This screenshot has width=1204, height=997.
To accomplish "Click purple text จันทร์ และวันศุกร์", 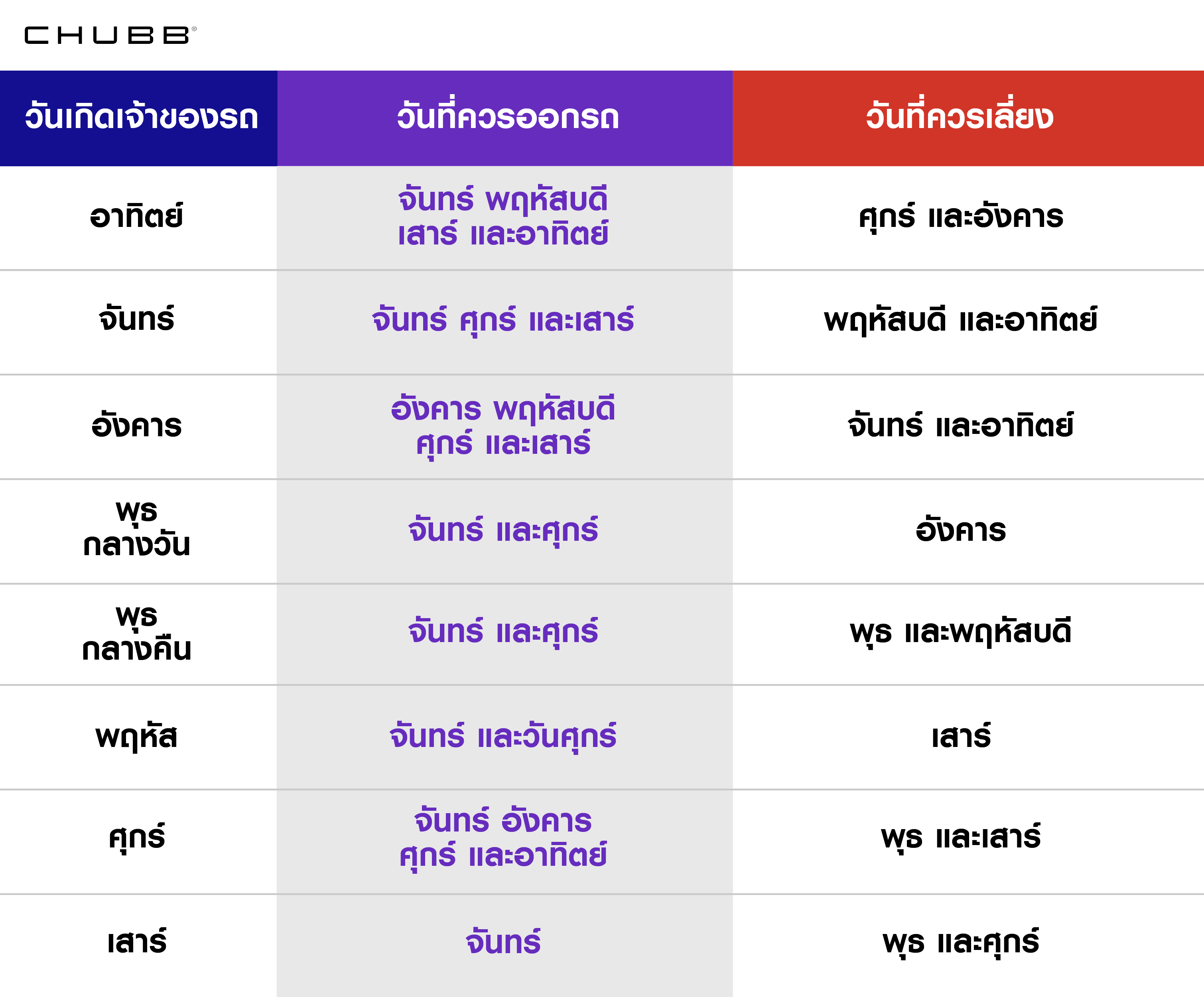I will coord(503,737).
